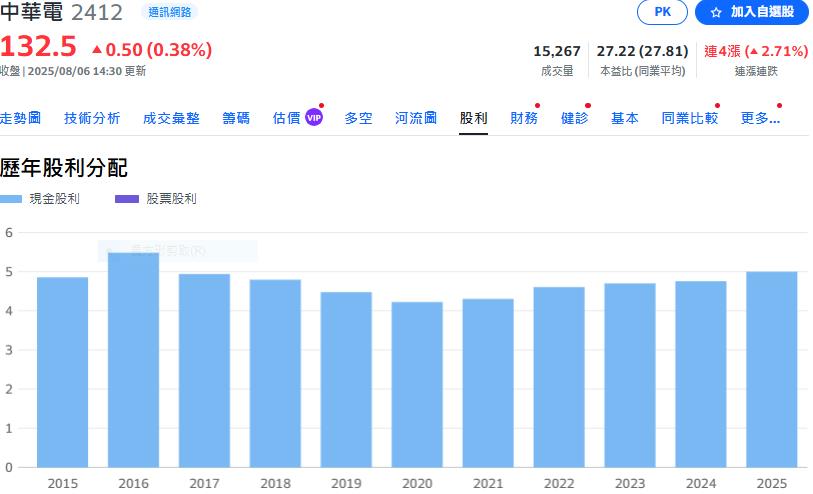Switch to the 技術分析 tab
Image resolution: width=813 pixels, height=494 pixels.
coord(92,118)
